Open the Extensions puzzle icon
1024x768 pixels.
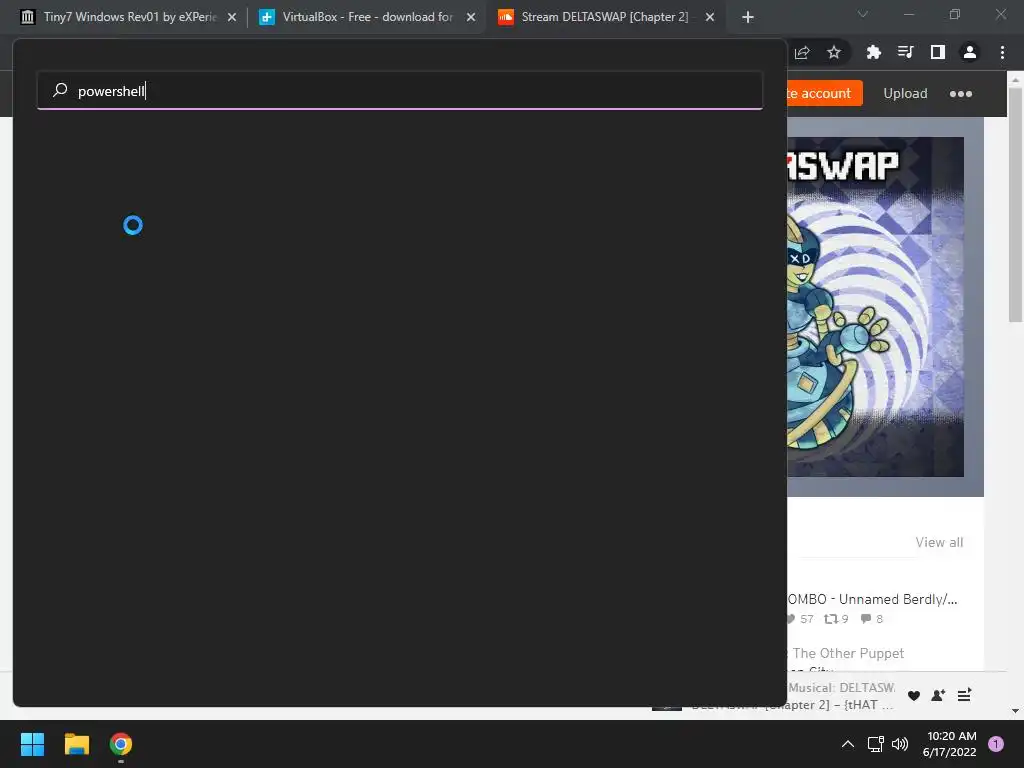874,52
